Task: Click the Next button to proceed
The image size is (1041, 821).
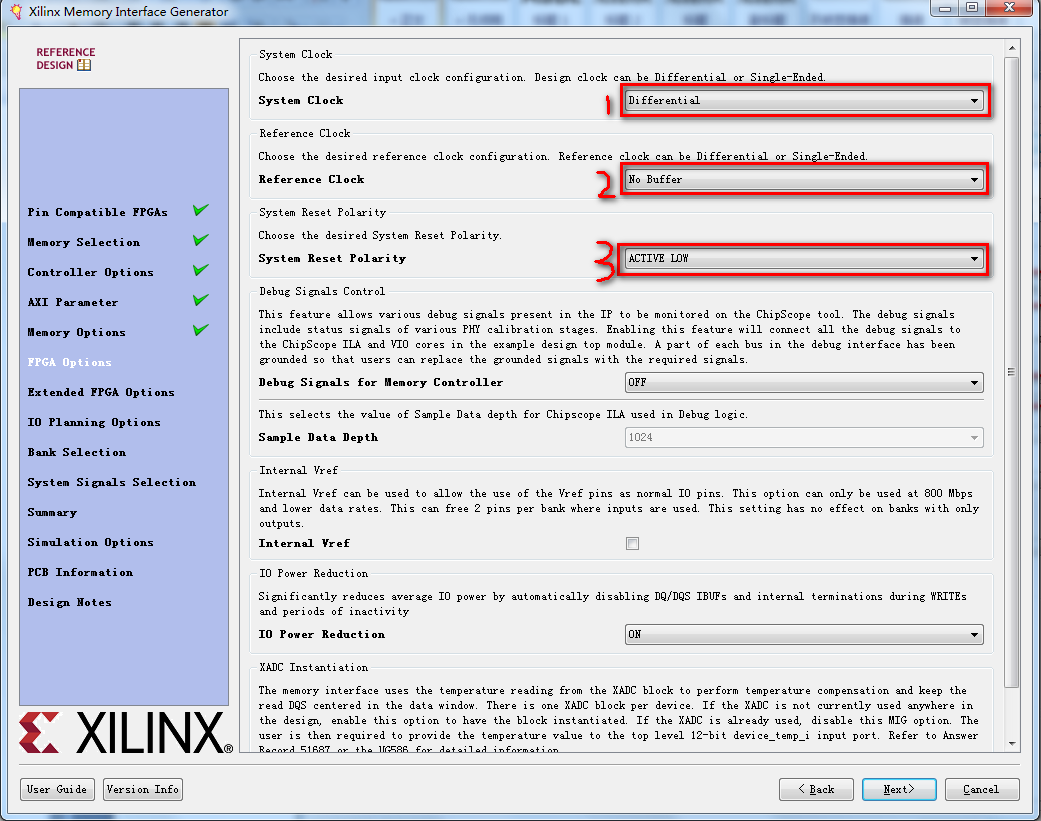Action: coord(897,789)
